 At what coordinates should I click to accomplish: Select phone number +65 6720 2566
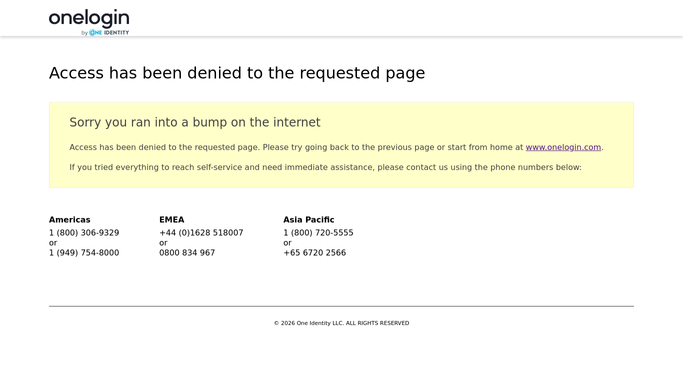pos(314,253)
